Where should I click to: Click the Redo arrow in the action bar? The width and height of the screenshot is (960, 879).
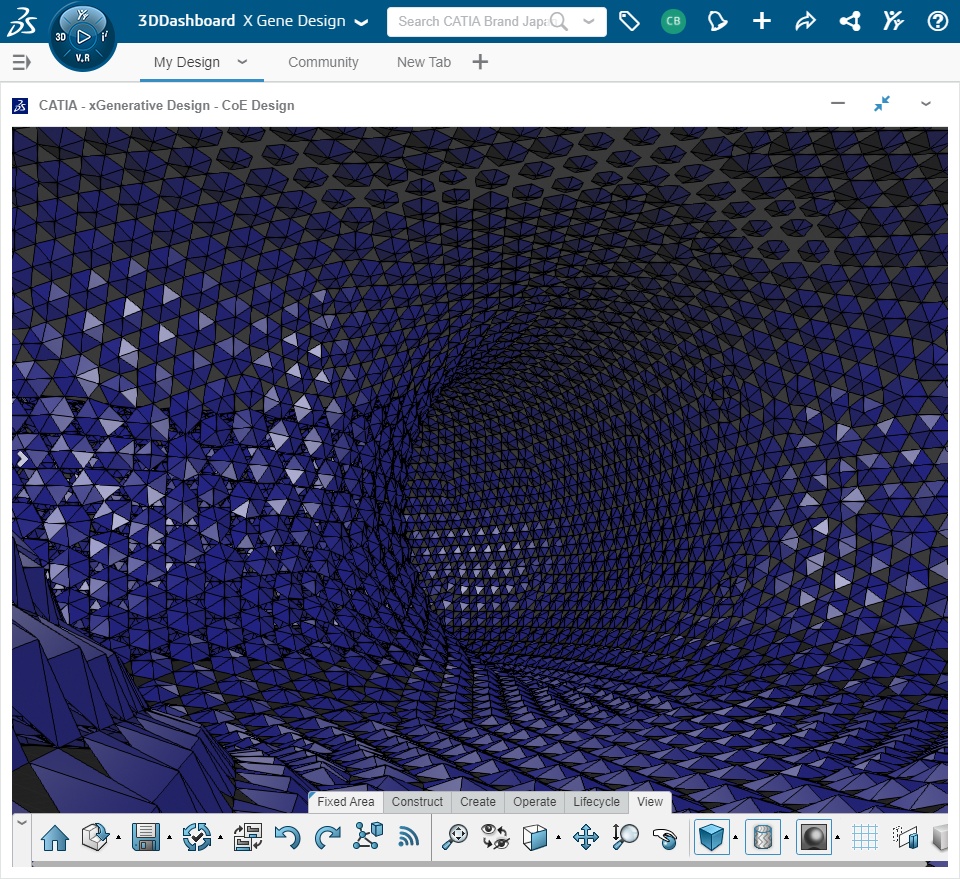pos(327,836)
